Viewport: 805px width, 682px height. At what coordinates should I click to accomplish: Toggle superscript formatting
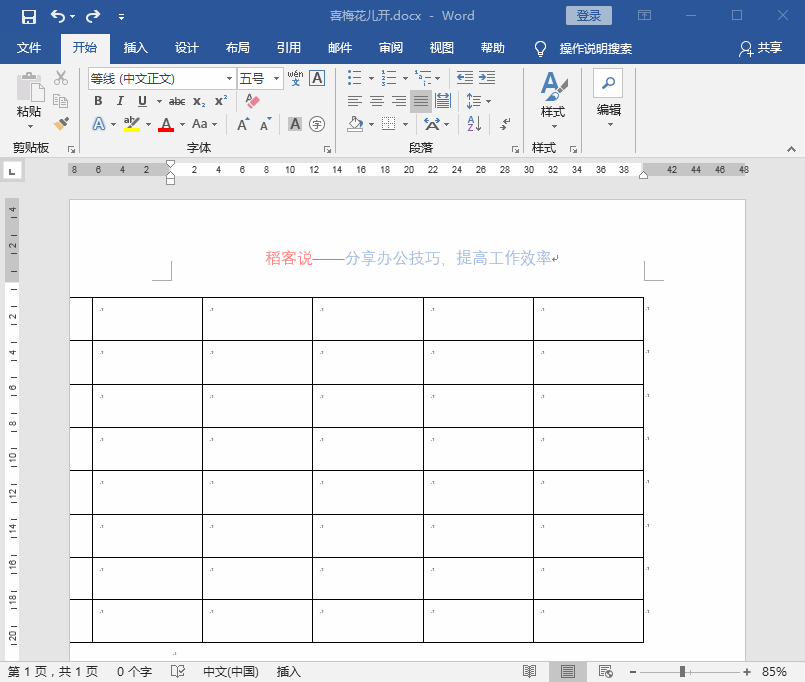[x=221, y=101]
